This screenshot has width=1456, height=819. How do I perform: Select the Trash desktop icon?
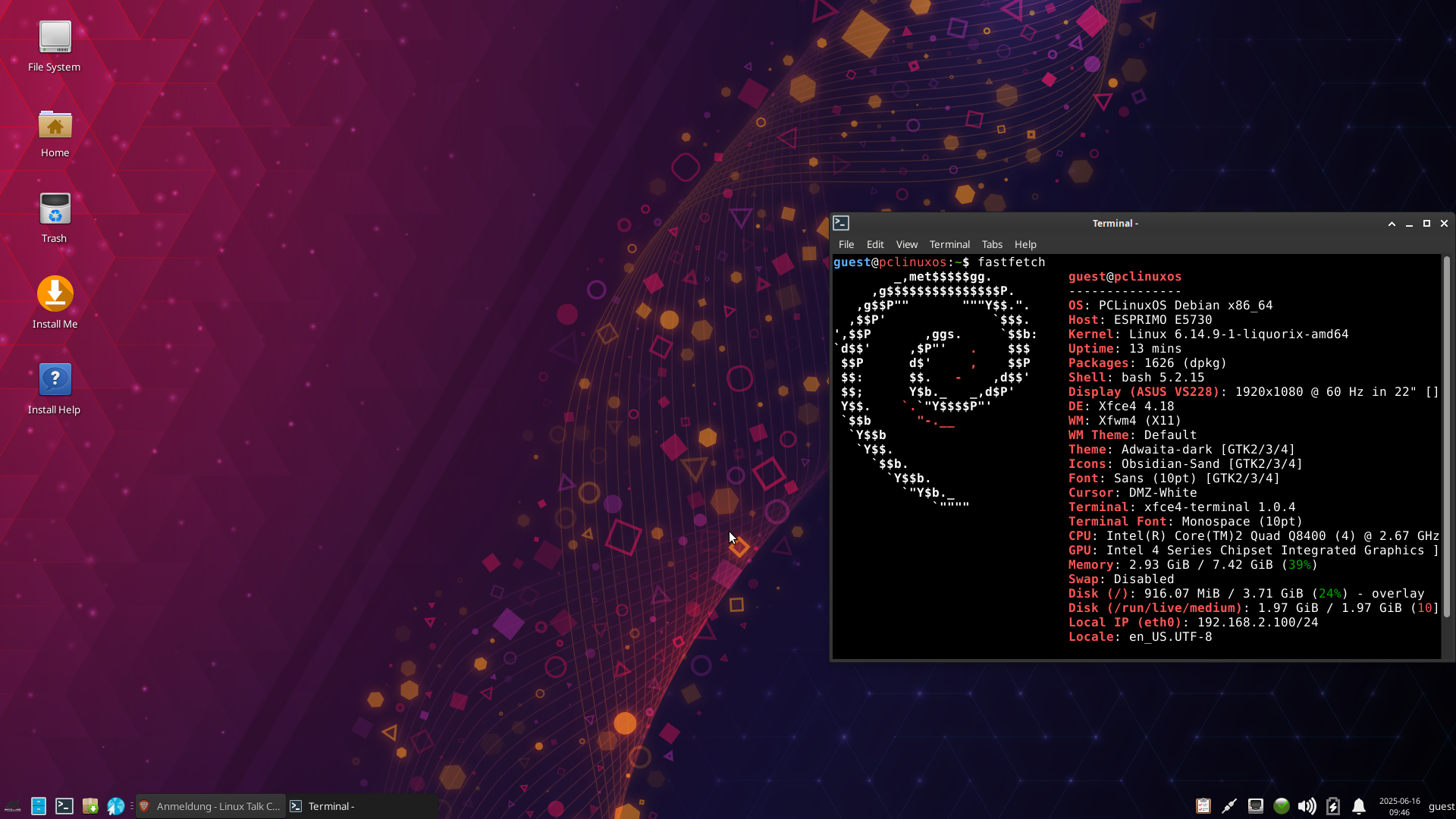[55, 209]
